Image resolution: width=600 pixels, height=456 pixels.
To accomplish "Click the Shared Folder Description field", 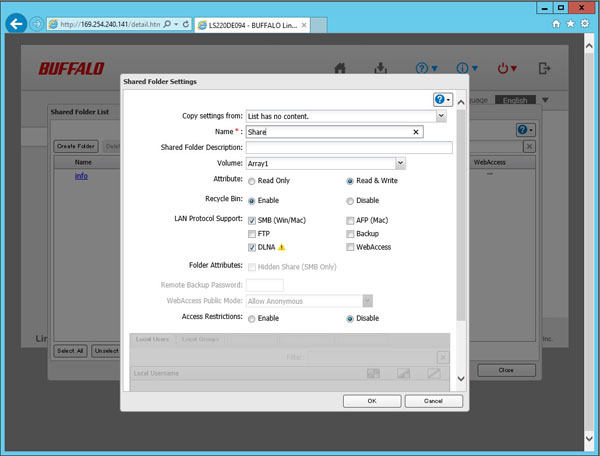I will pos(349,148).
